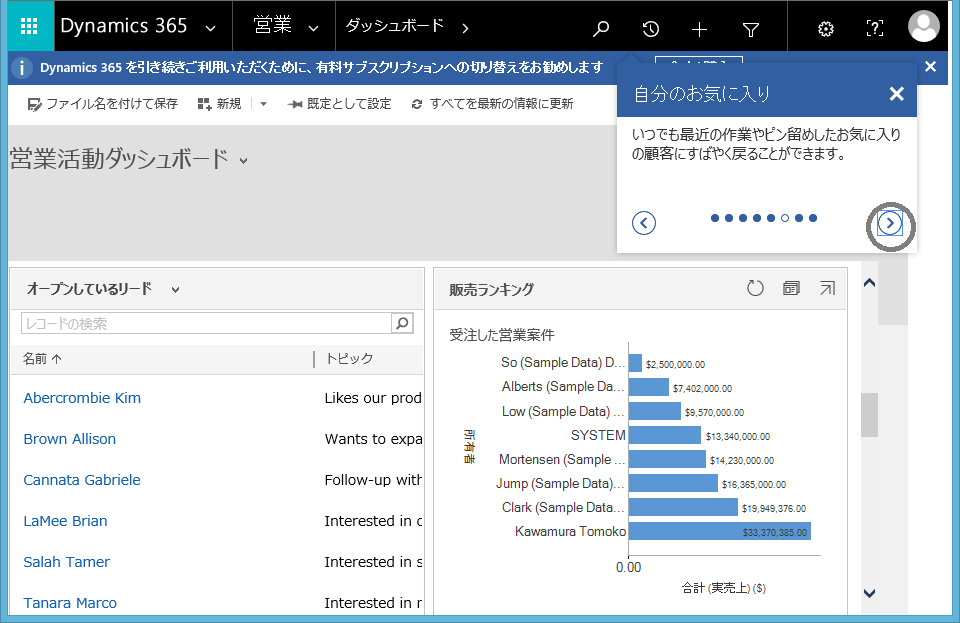Viewport: 960px width, 623px height.
Task: Open the app launcher waffle menu
Action: (29, 26)
